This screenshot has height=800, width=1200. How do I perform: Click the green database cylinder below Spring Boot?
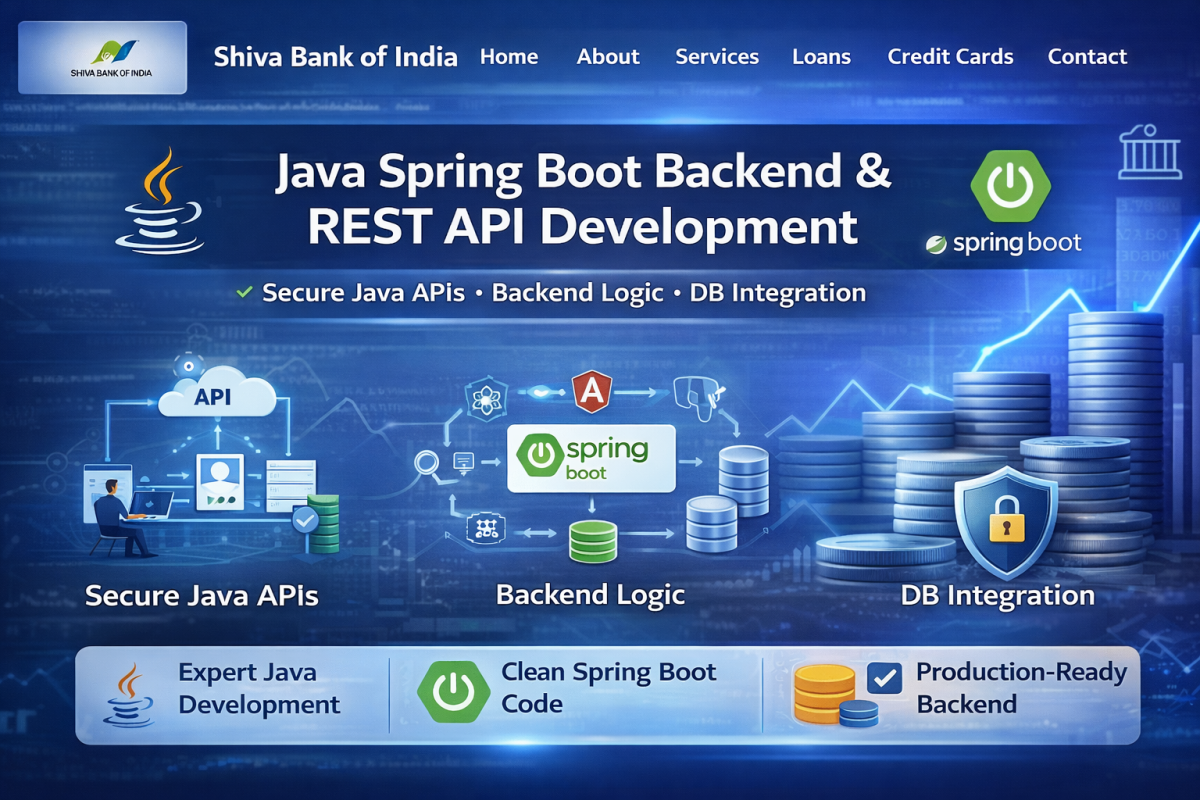[594, 541]
